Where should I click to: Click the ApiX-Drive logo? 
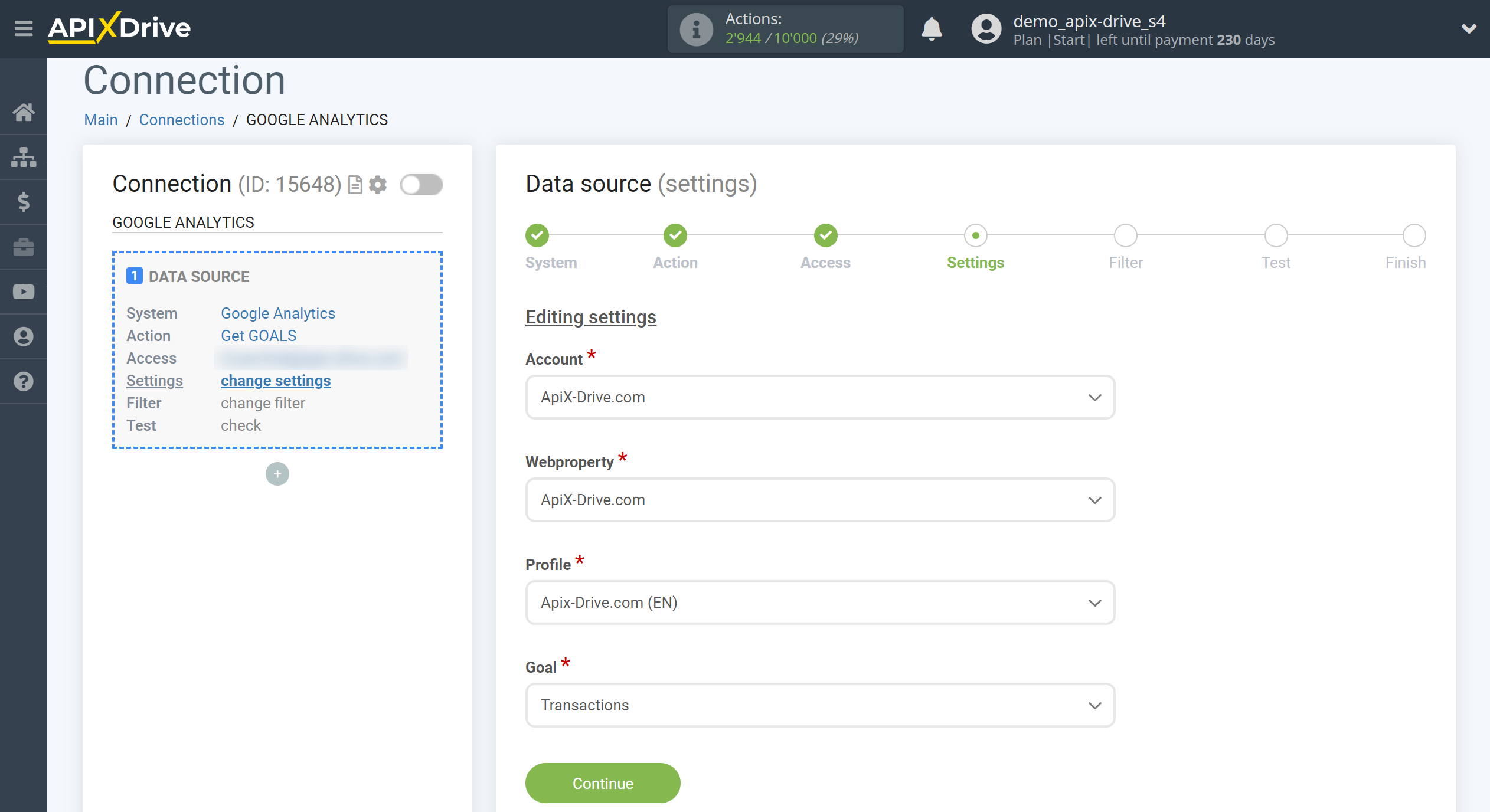[x=119, y=28]
